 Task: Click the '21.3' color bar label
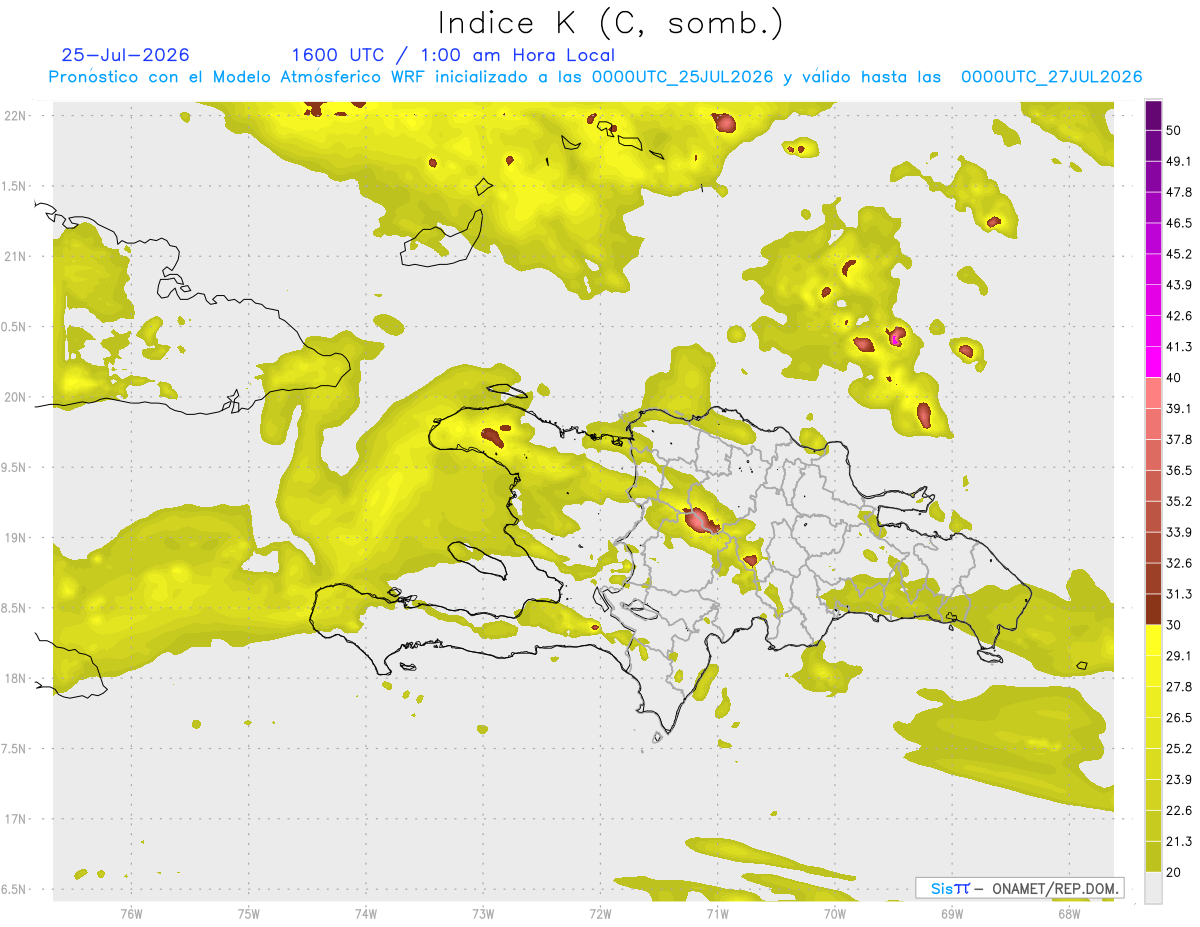(x=1178, y=842)
